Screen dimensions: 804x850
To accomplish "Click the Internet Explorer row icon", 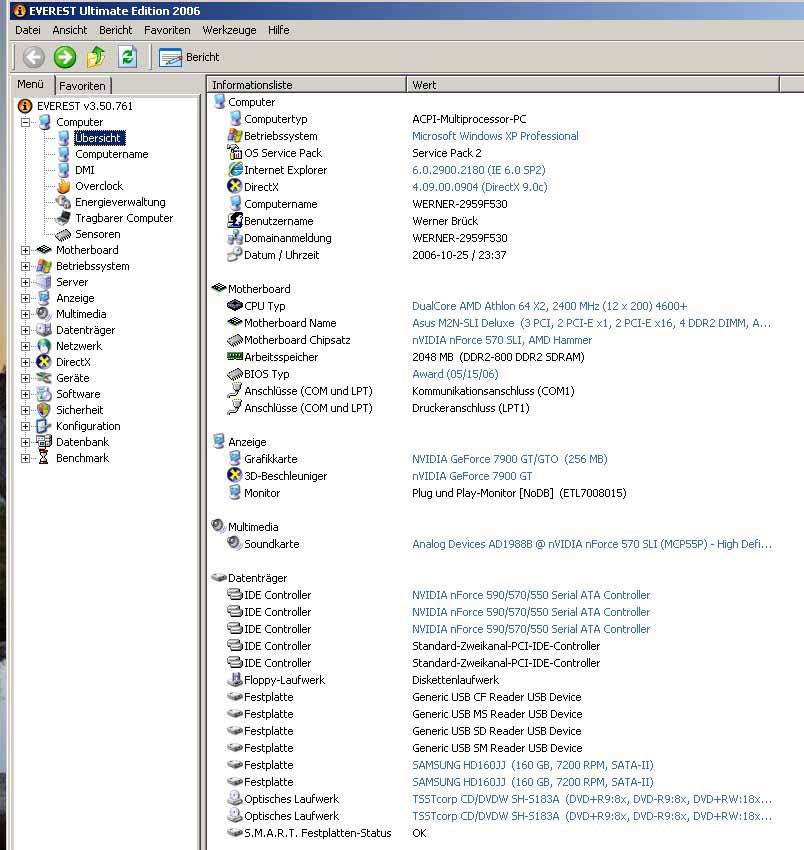I will 235,169.
